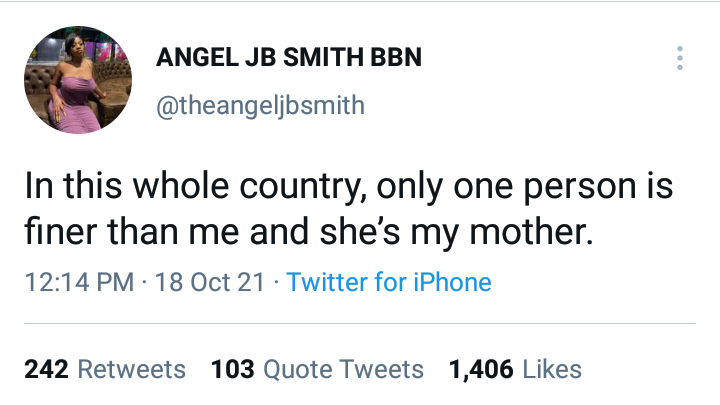Click the 242 retweet count number
Image resolution: width=720 pixels, height=405 pixels.
point(46,370)
